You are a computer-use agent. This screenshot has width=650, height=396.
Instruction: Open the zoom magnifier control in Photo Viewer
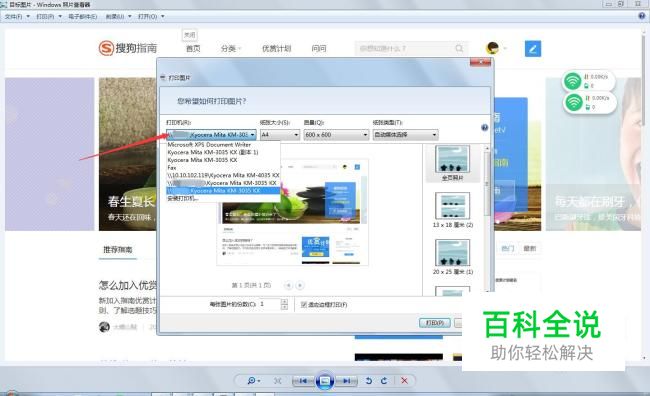pyautogui.click(x=253, y=381)
